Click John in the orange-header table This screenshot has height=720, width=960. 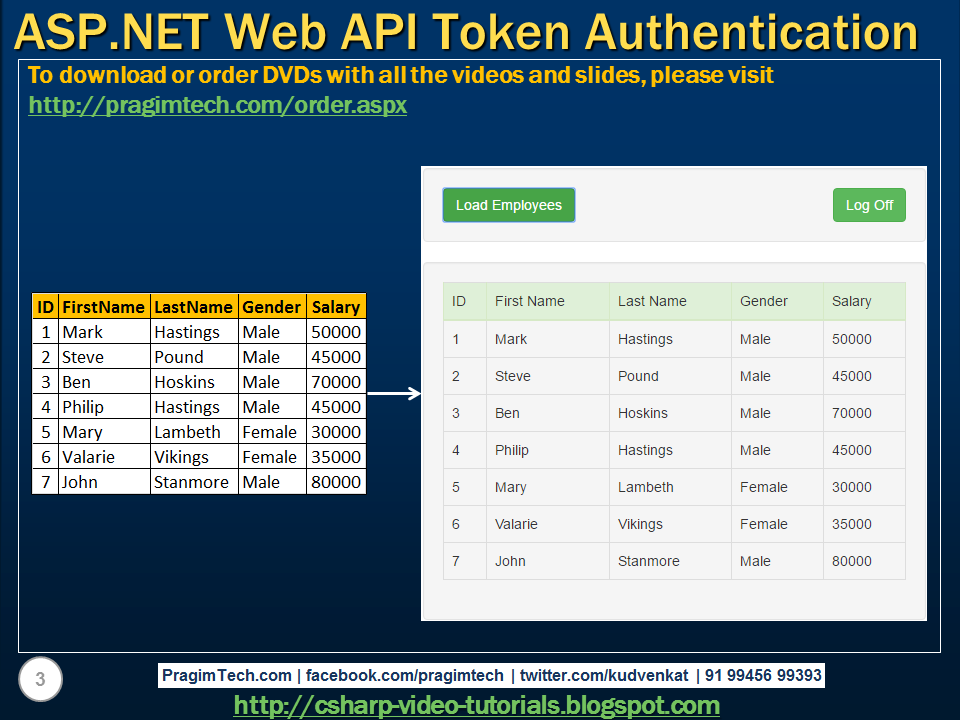coord(80,482)
